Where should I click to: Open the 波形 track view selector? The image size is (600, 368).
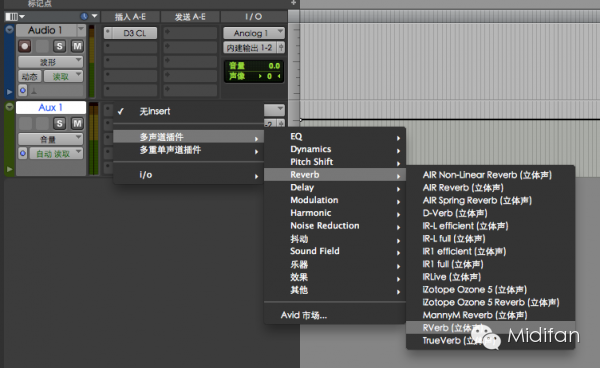pos(51,62)
